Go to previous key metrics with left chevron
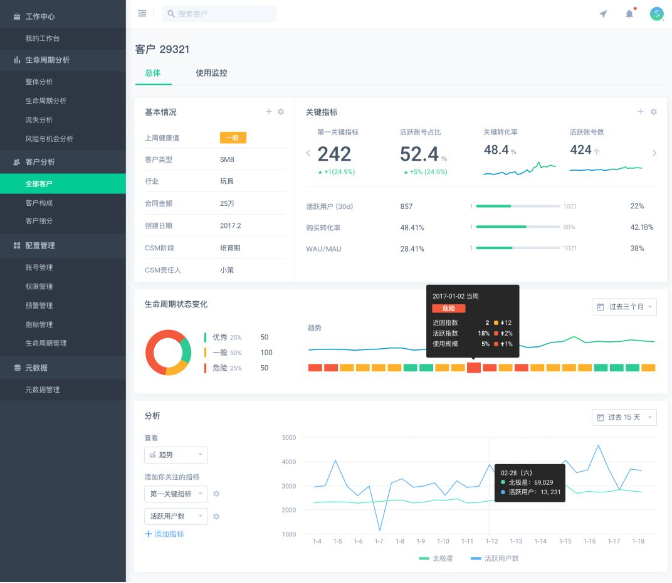Image resolution: width=672 pixels, height=583 pixels. click(308, 153)
